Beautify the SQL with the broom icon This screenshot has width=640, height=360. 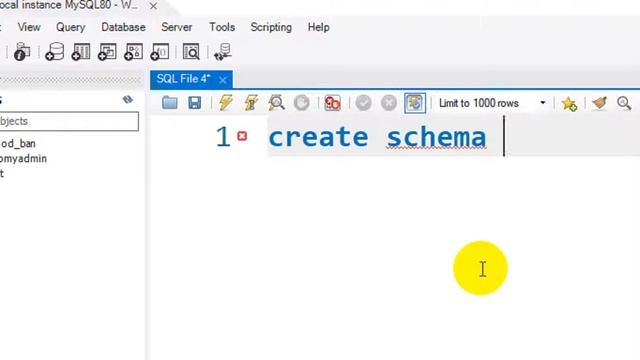point(599,103)
